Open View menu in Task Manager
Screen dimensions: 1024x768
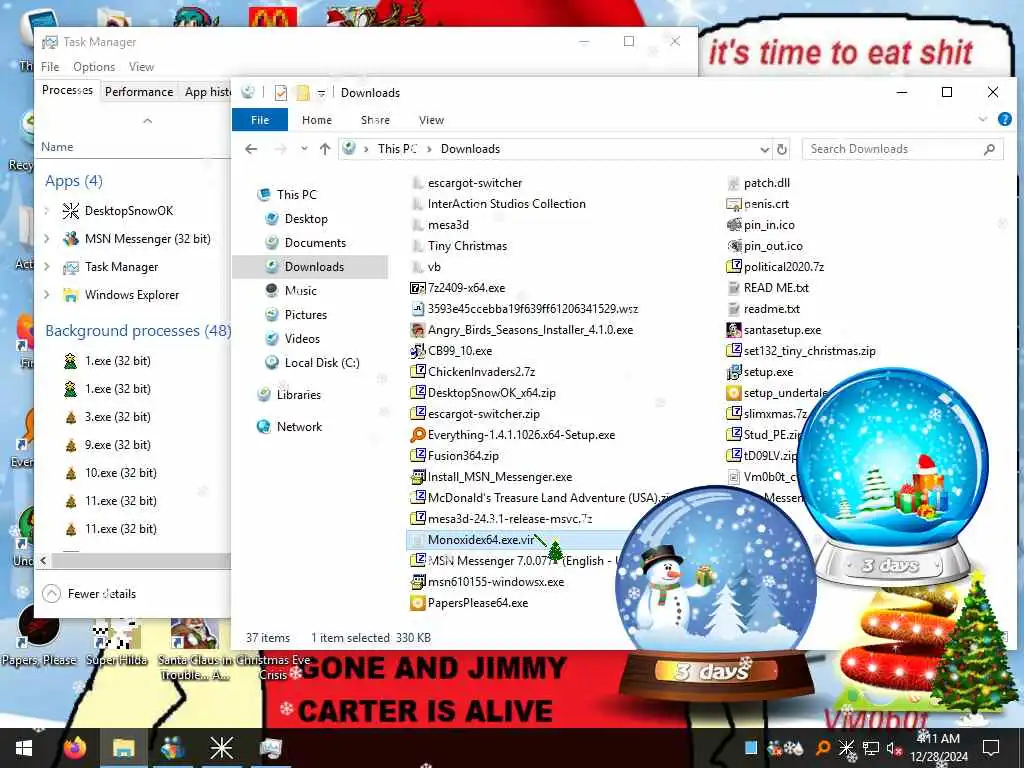point(141,67)
